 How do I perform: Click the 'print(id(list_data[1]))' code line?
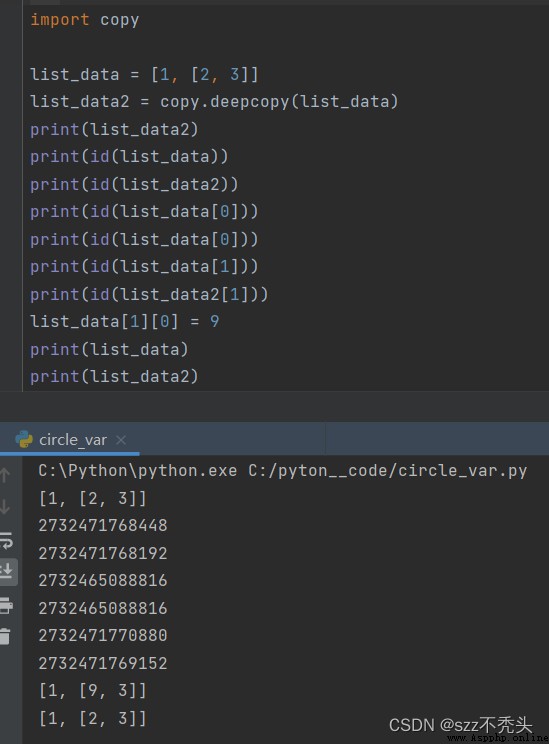click(144, 267)
